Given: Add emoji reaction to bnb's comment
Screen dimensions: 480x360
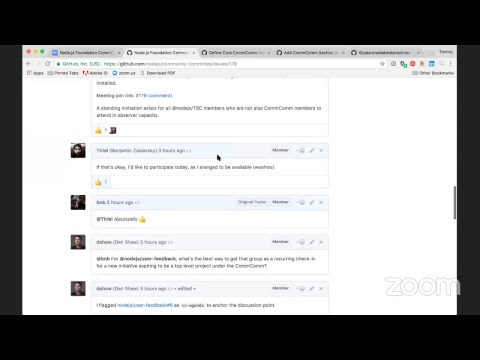Looking at the screenshot, I should tap(301, 202).
